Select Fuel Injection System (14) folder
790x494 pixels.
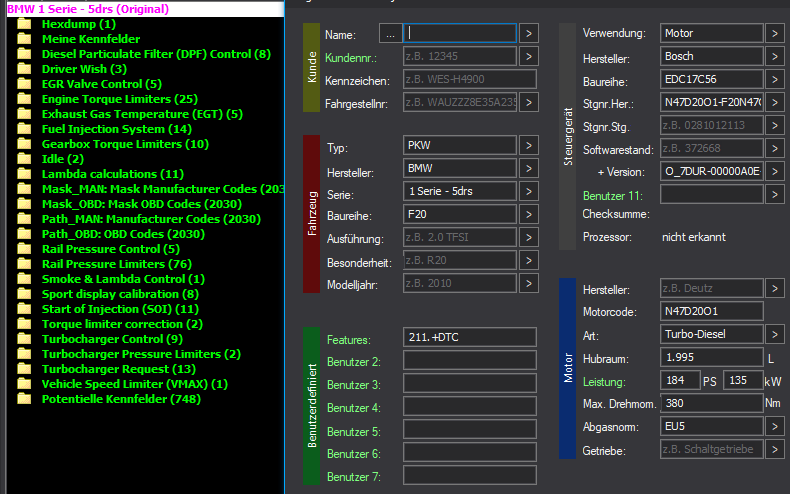pos(117,129)
